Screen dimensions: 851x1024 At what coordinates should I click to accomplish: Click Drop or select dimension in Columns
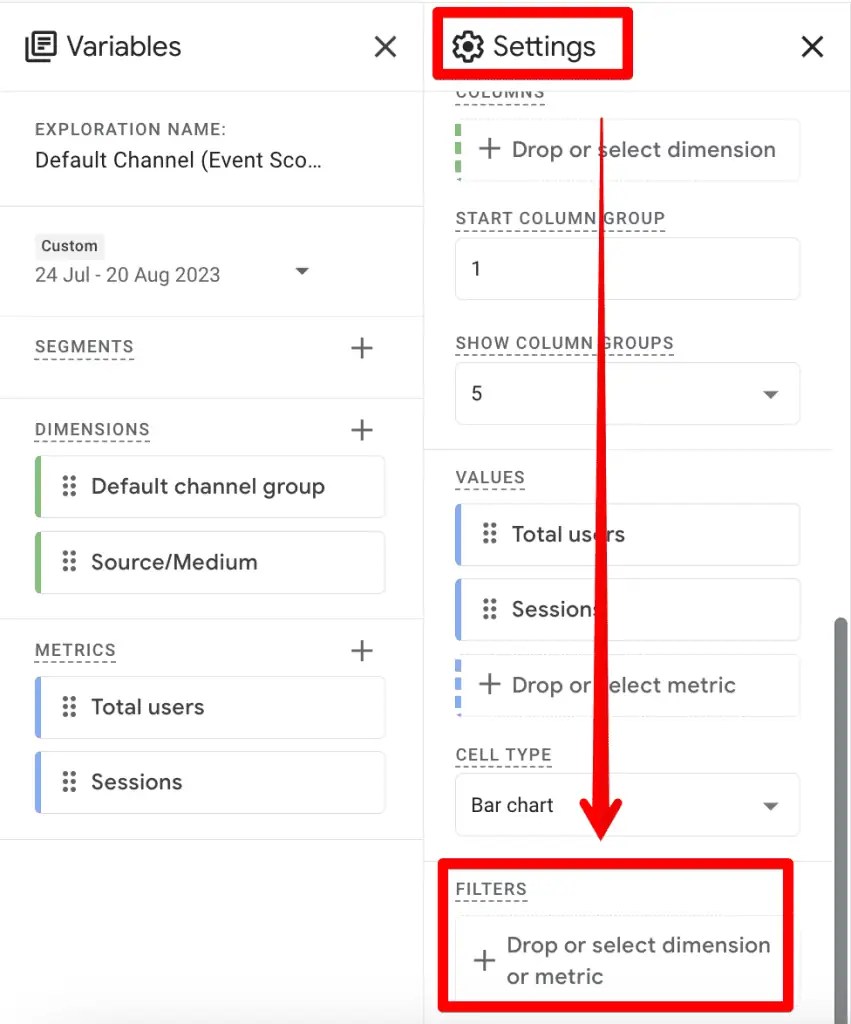click(x=629, y=150)
